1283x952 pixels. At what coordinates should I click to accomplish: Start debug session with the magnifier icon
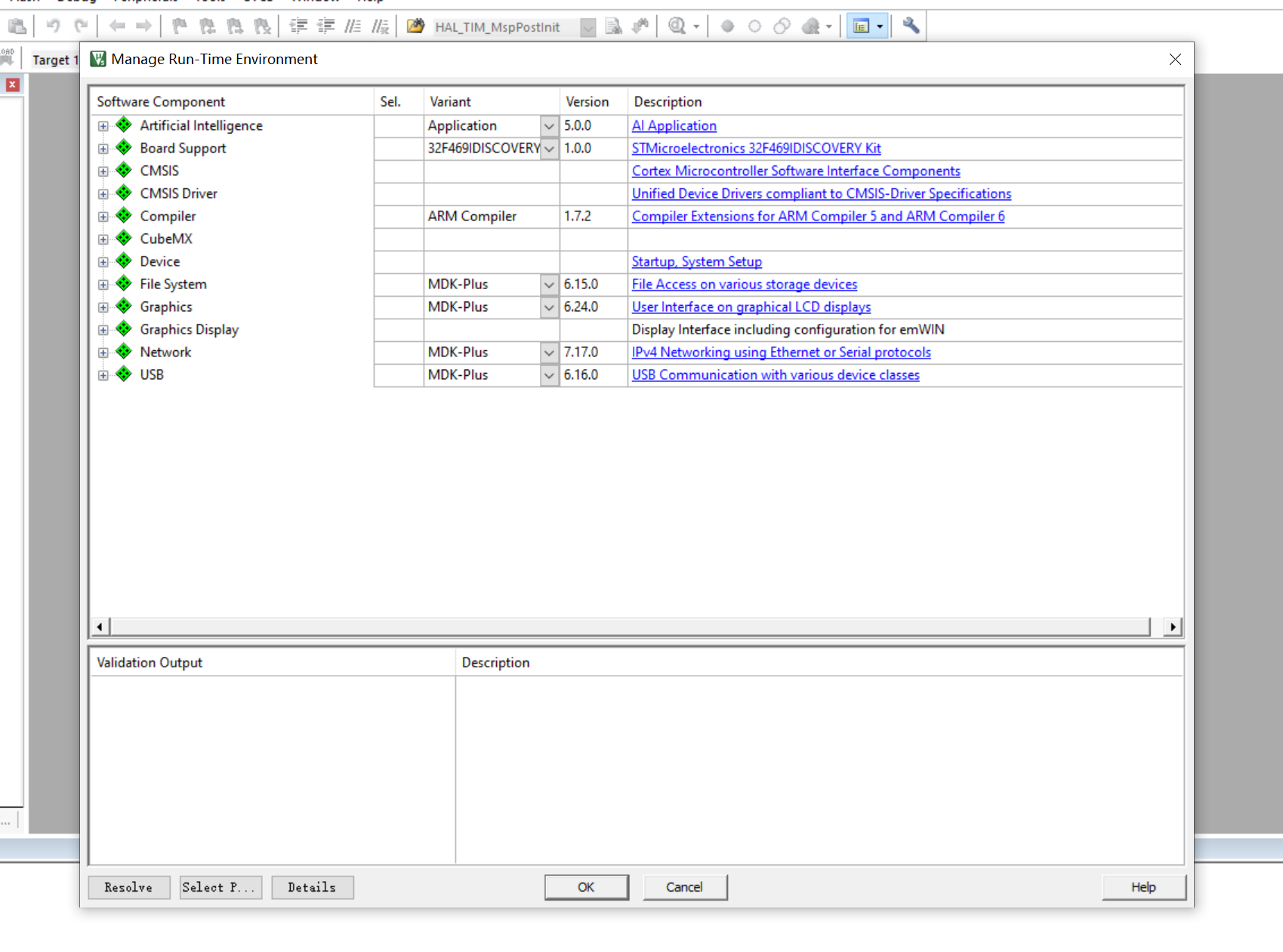point(677,26)
